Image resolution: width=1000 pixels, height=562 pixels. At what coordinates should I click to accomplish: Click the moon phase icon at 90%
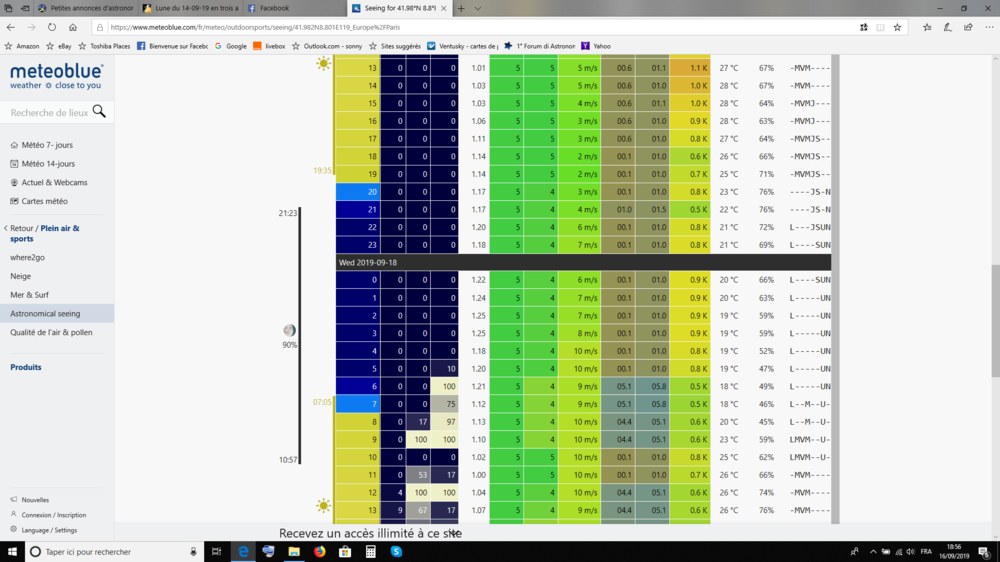coord(290,330)
